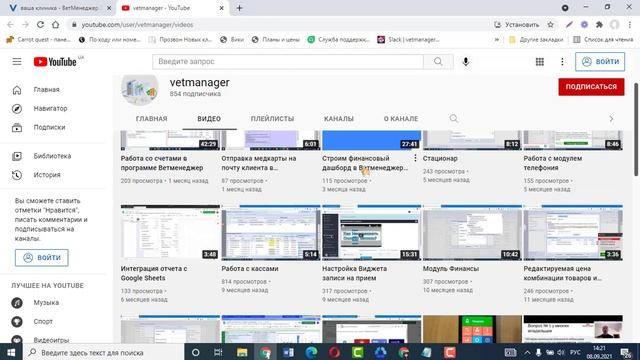Viewport: 640px width, 360px height.
Task: Go to История in the sidebar
Action: [x=47, y=175]
